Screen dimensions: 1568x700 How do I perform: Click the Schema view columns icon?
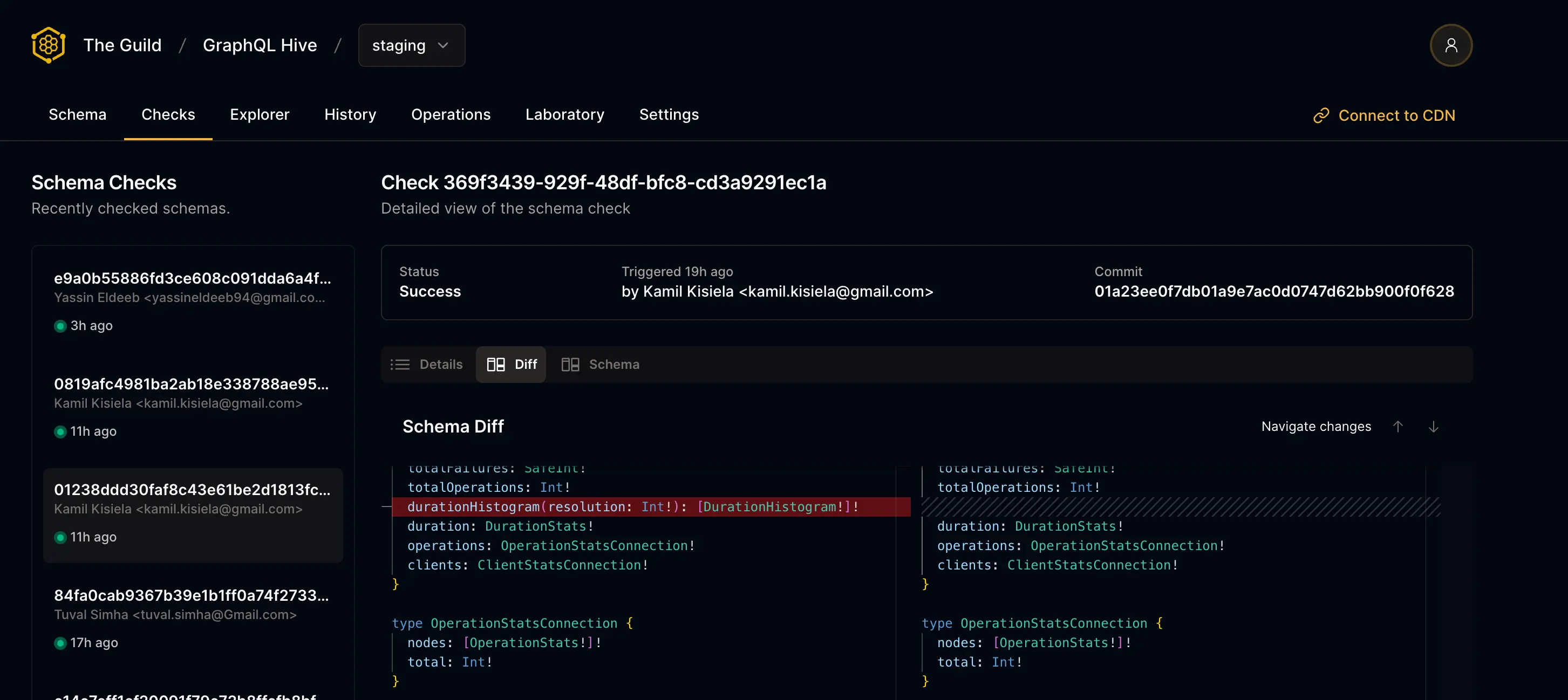tap(570, 365)
